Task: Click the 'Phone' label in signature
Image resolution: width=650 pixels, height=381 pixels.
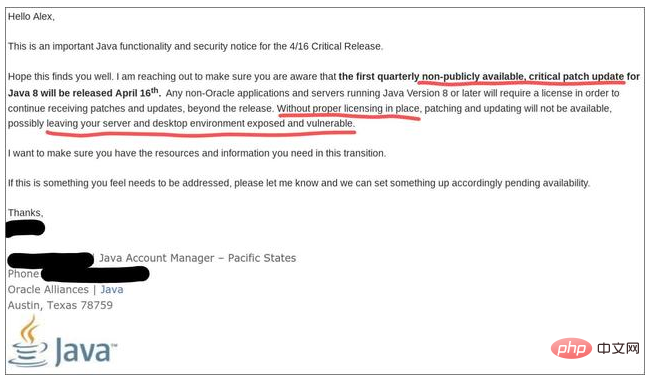Action: (x=23, y=274)
